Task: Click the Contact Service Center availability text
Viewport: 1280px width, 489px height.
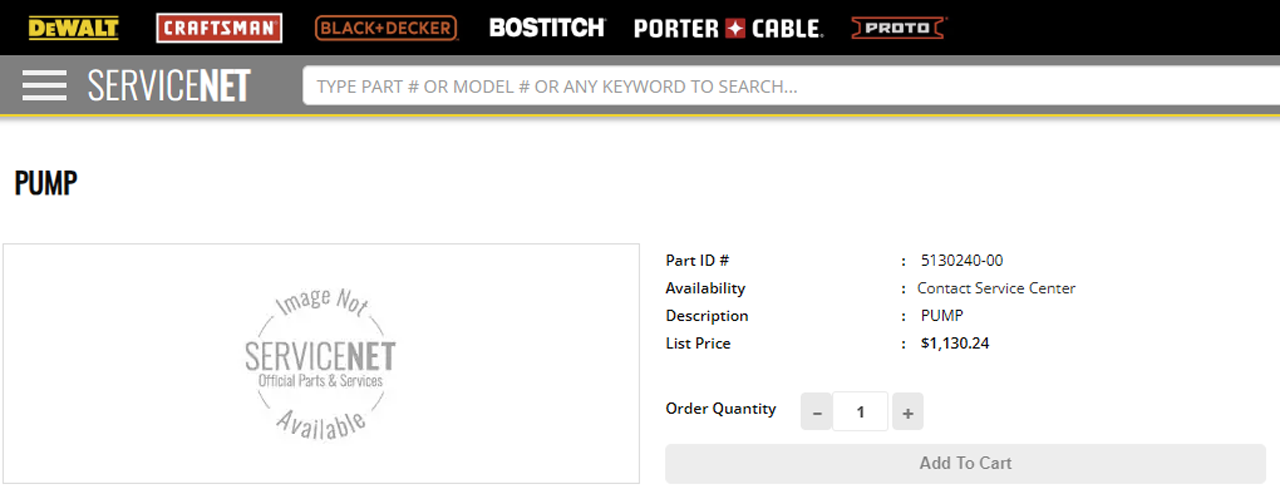Action: coord(996,288)
